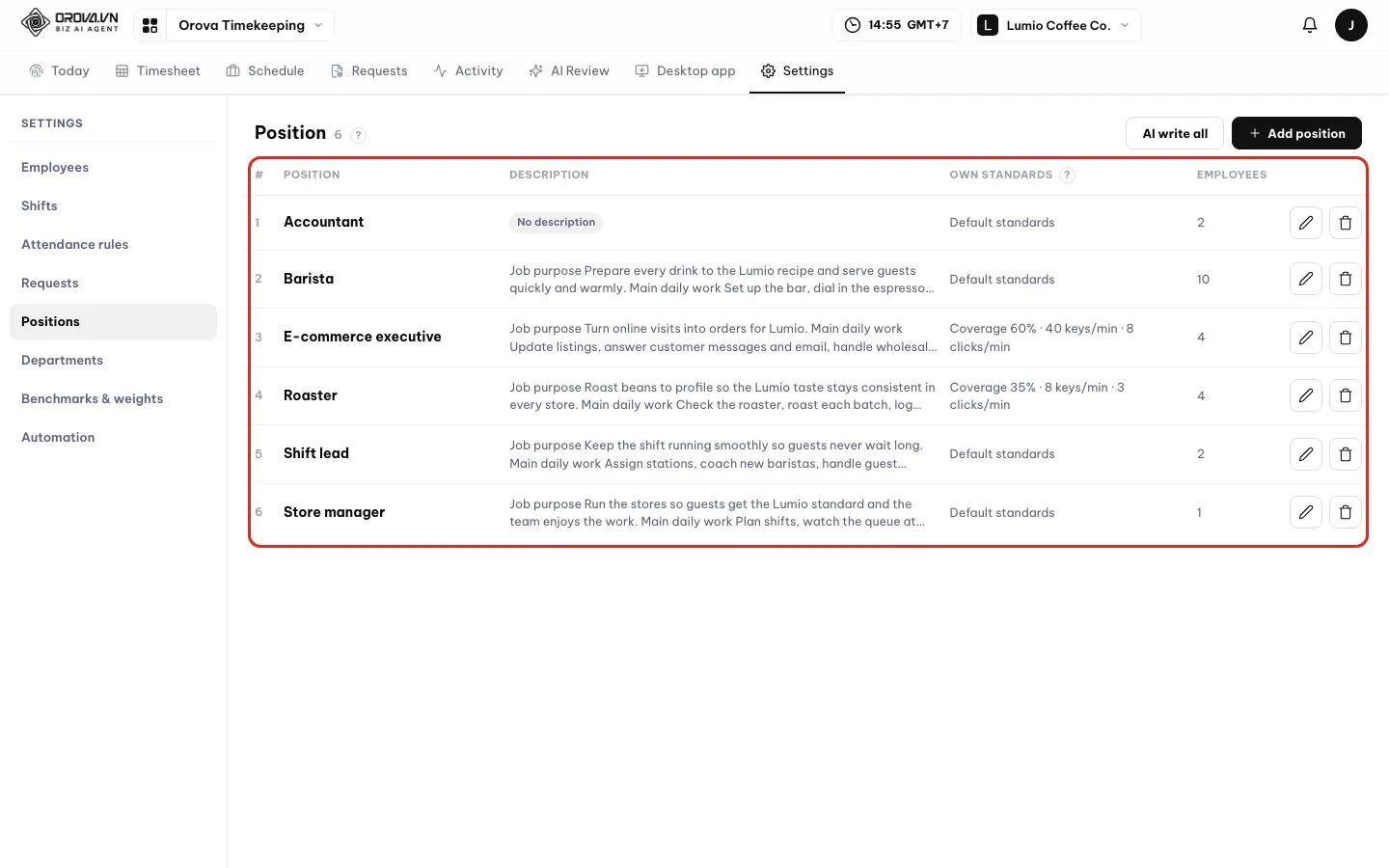Click the 14:55 GMT+7 clock

[x=896, y=25]
